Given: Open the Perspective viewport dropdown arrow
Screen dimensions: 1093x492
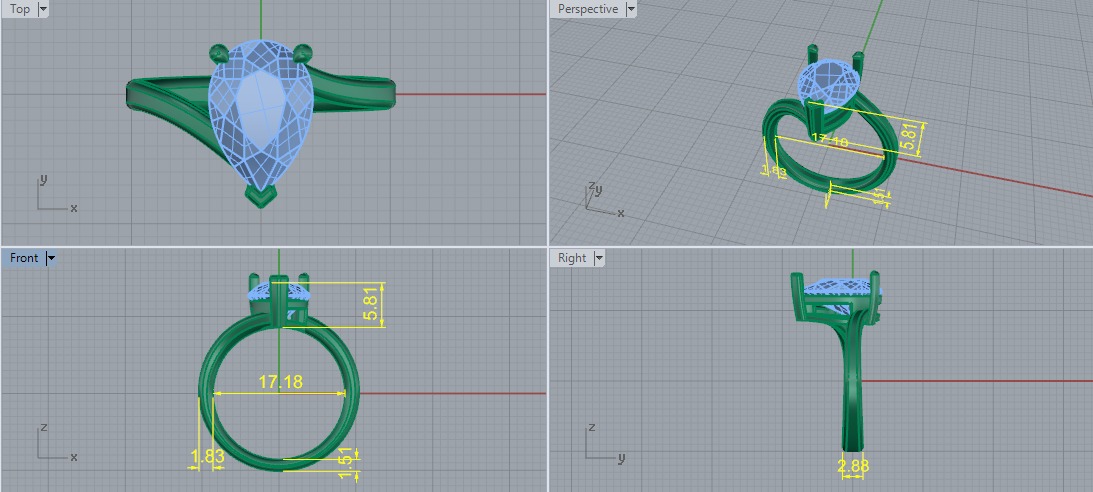Looking at the screenshot, I should pyautogui.click(x=631, y=9).
